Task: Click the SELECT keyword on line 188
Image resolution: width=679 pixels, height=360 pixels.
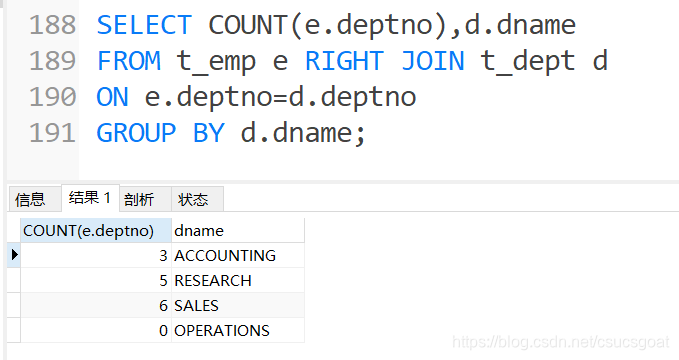Action: pyautogui.click(x=144, y=25)
